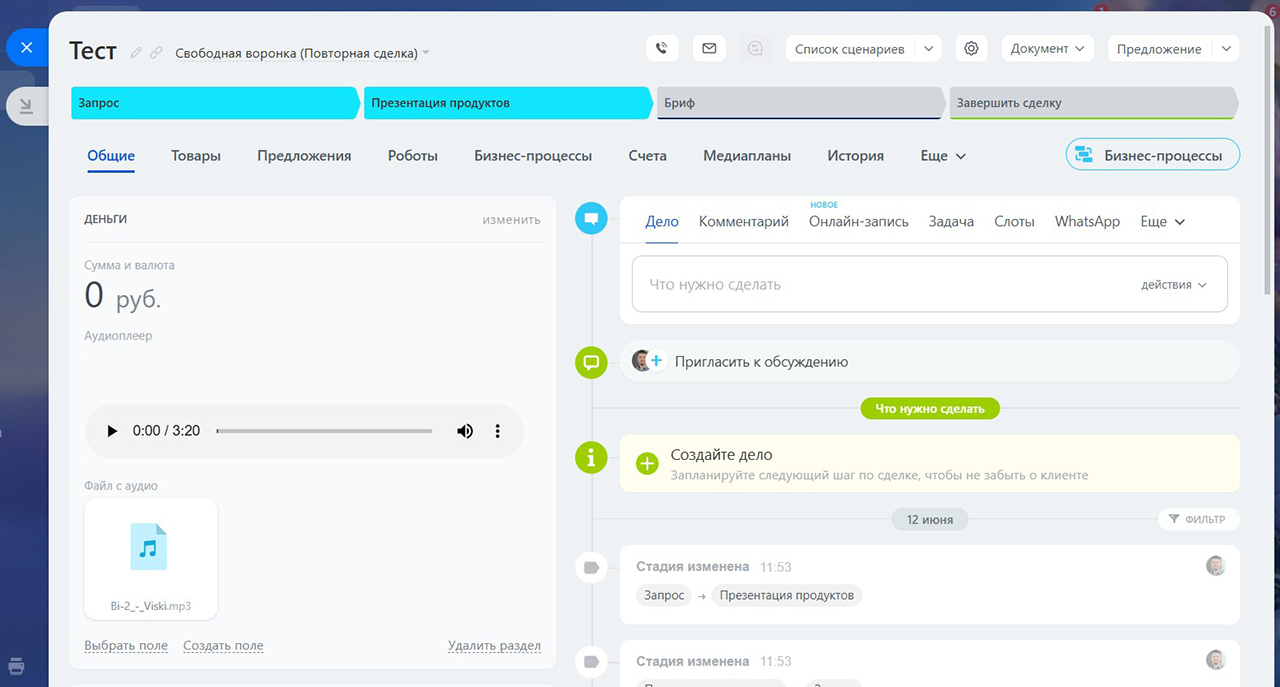Open the Комментарий tab

point(743,221)
